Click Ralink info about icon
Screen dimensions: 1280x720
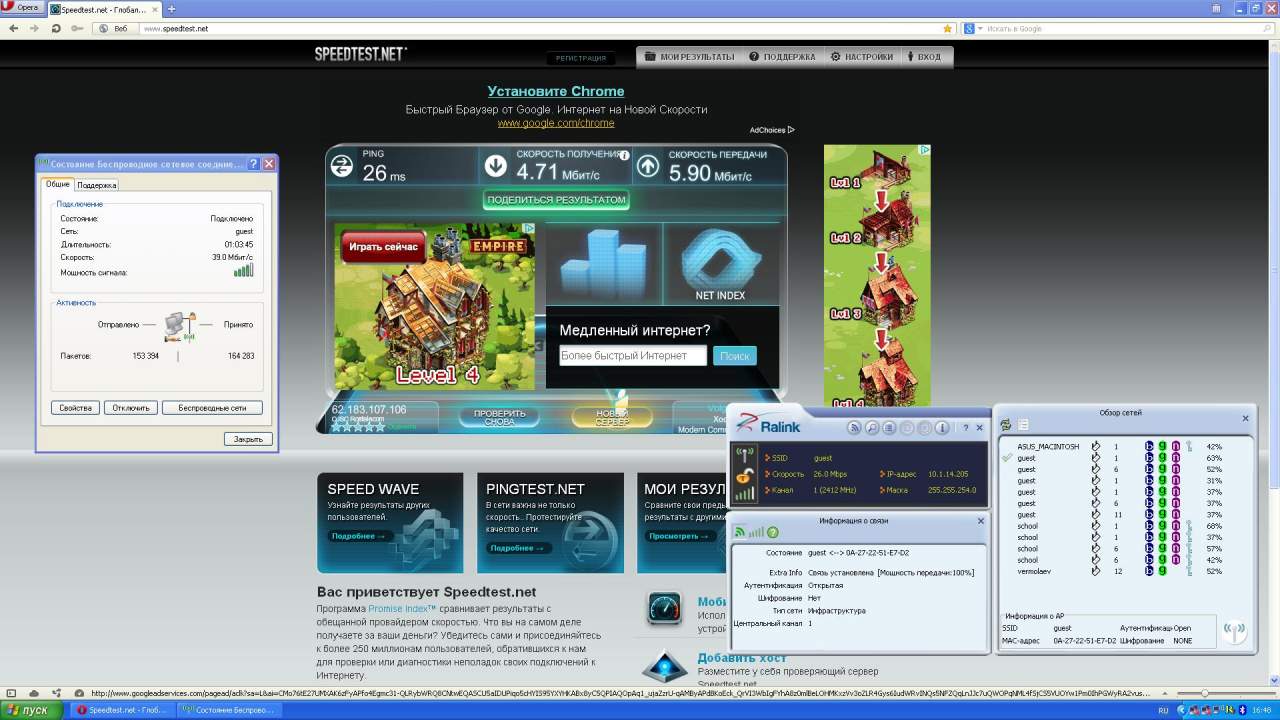[941, 428]
